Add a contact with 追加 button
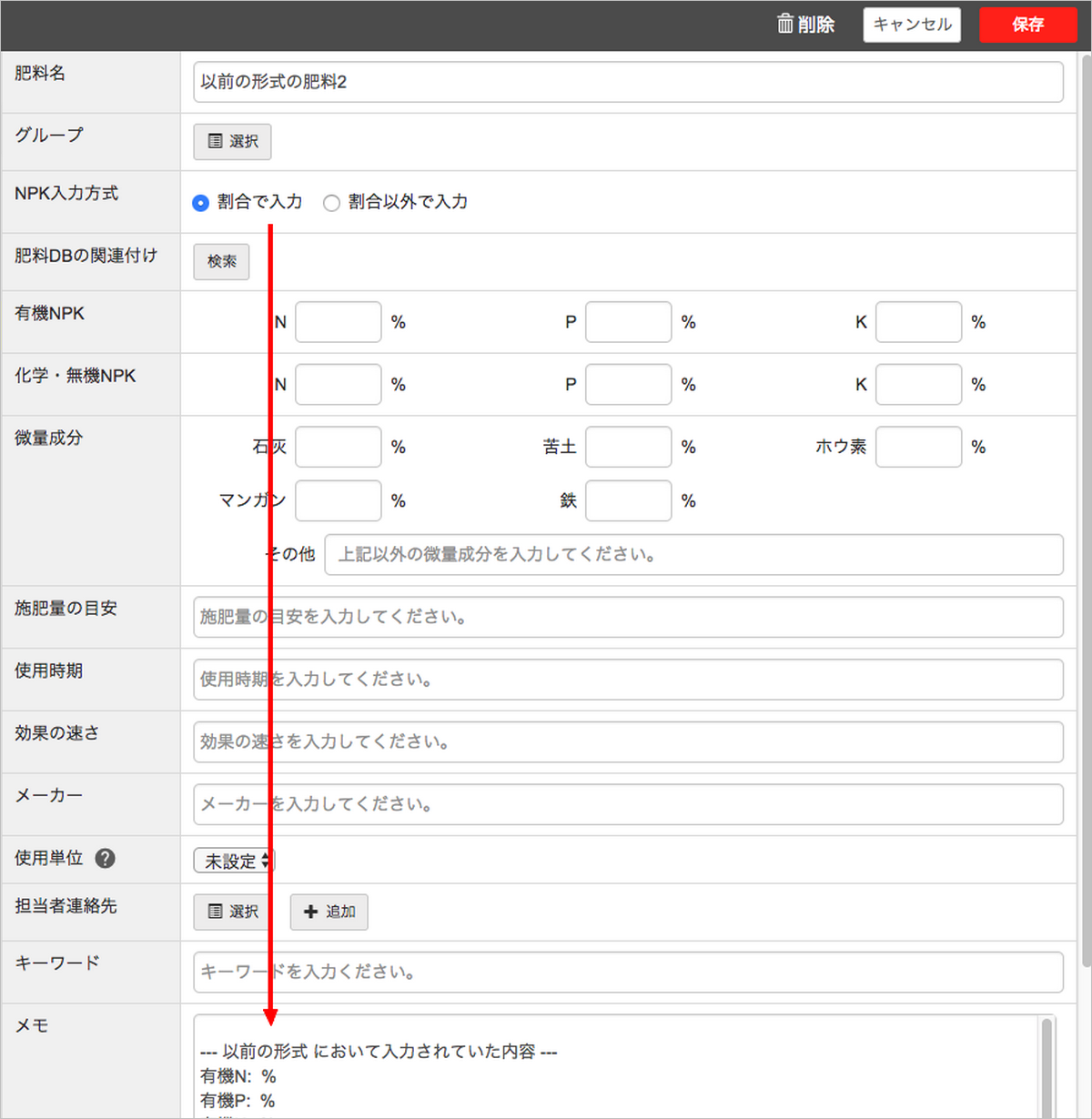The image size is (1092, 1119). tap(329, 912)
